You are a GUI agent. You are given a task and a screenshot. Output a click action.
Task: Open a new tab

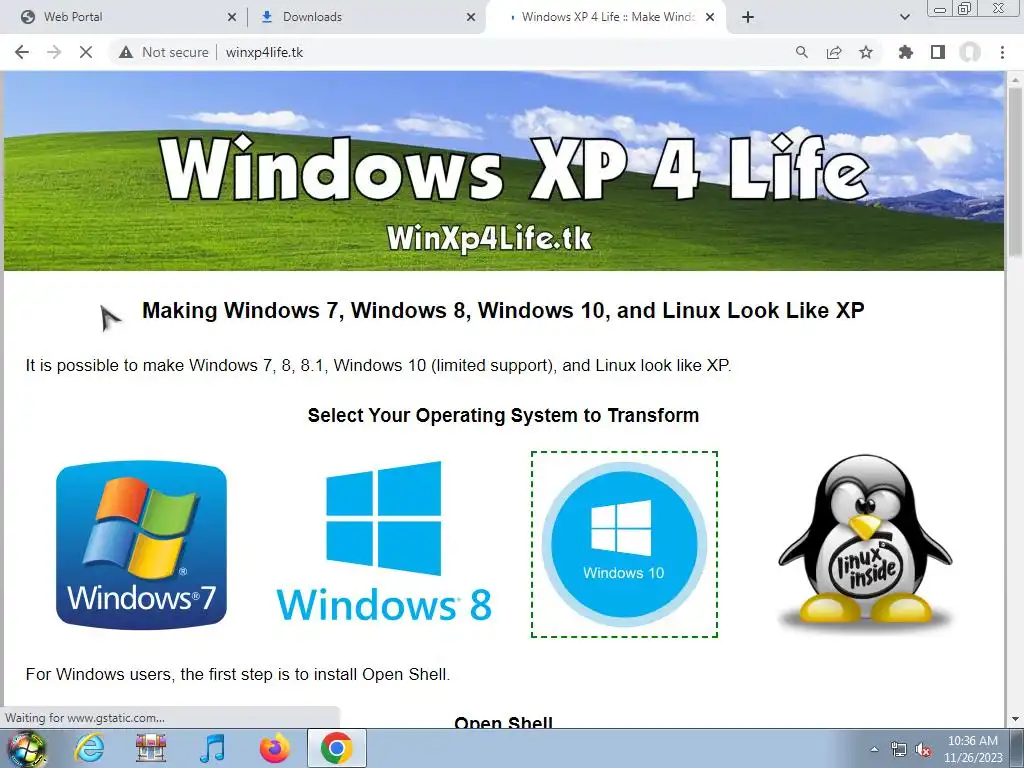pos(748,17)
